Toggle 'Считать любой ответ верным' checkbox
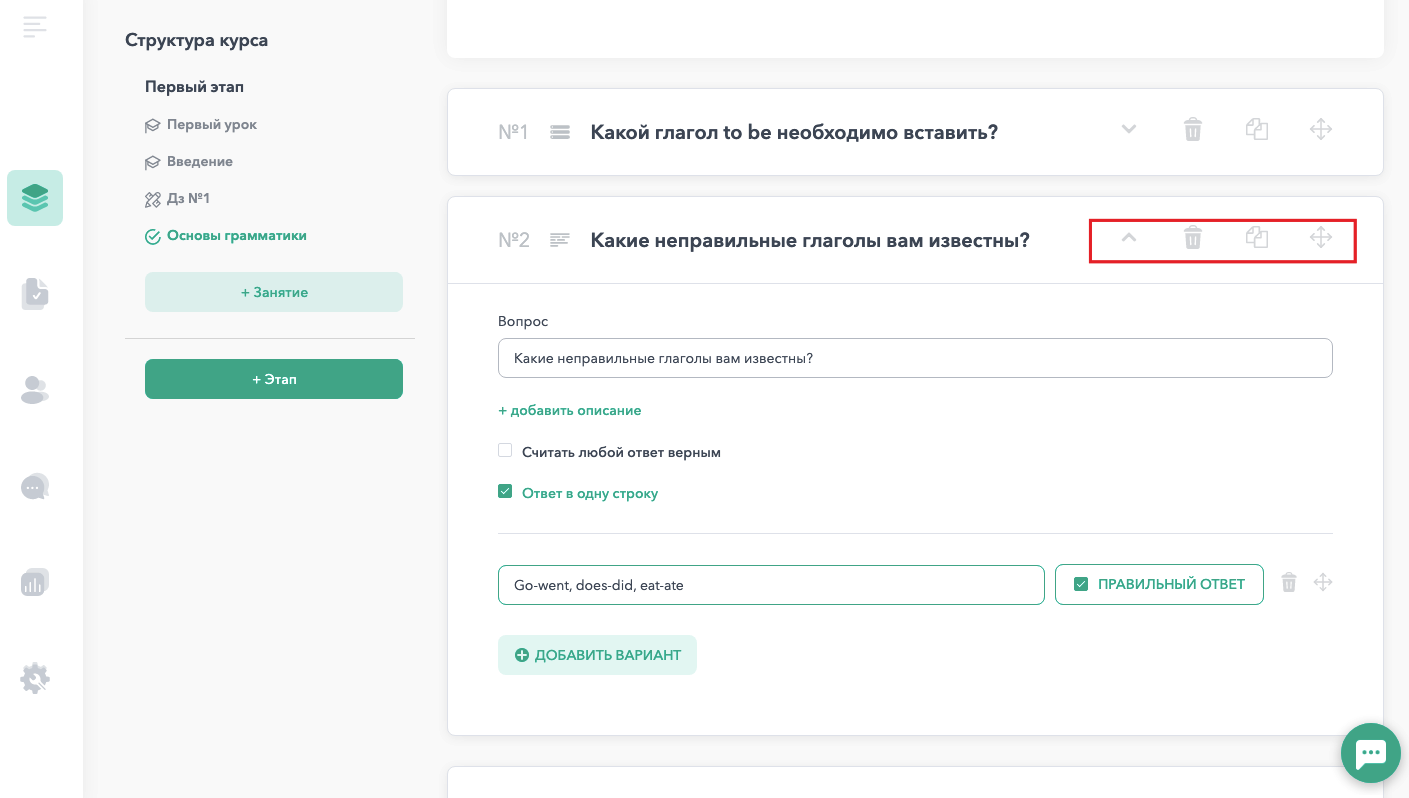This screenshot has height=798, width=1409. tap(505, 451)
